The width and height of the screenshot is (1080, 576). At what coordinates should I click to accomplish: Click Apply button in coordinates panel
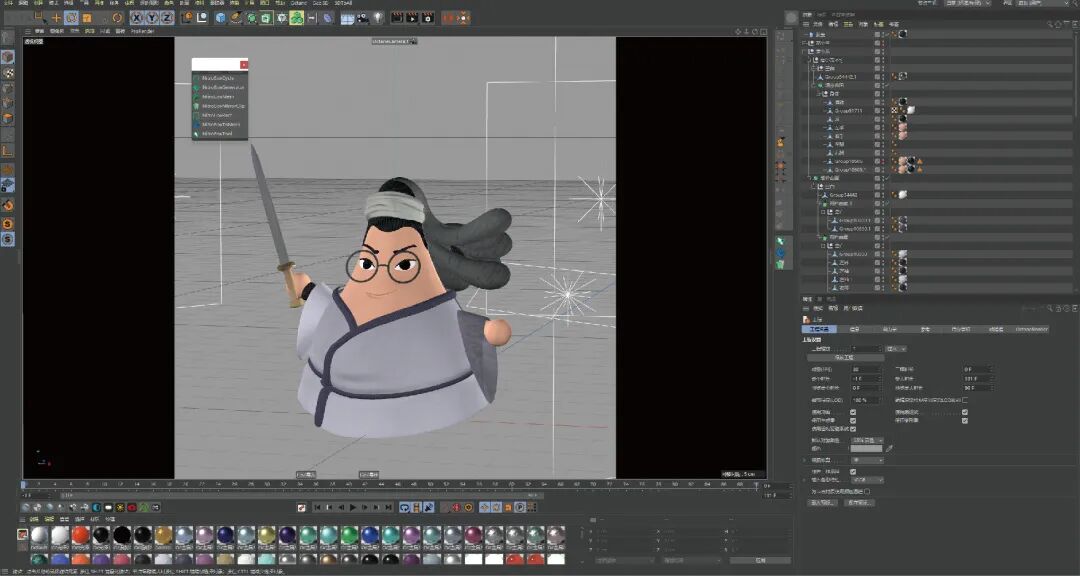[x=759, y=560]
